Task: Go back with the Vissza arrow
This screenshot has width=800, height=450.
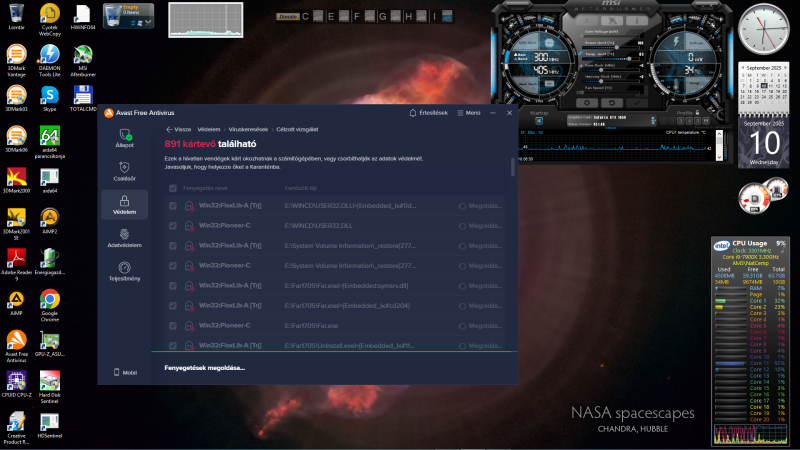Action: [x=178, y=130]
